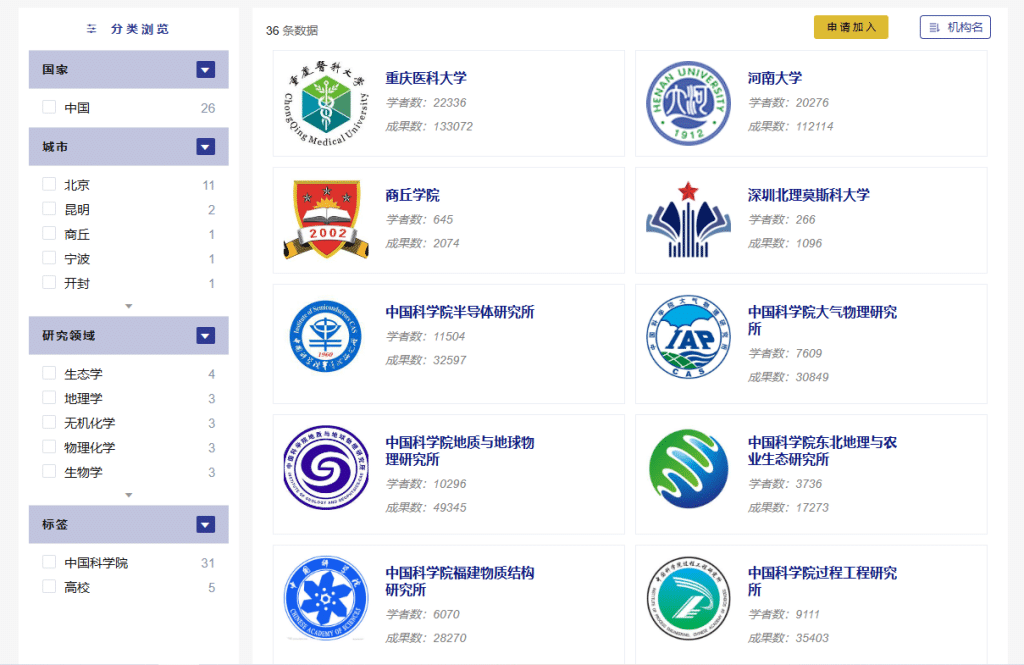Open 中国科学院大气物理研究所 title link
The image size is (1024, 665).
822,320
